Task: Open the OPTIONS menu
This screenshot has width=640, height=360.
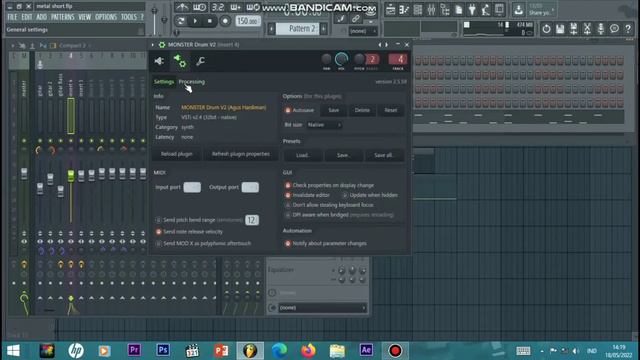Action: pos(106,17)
